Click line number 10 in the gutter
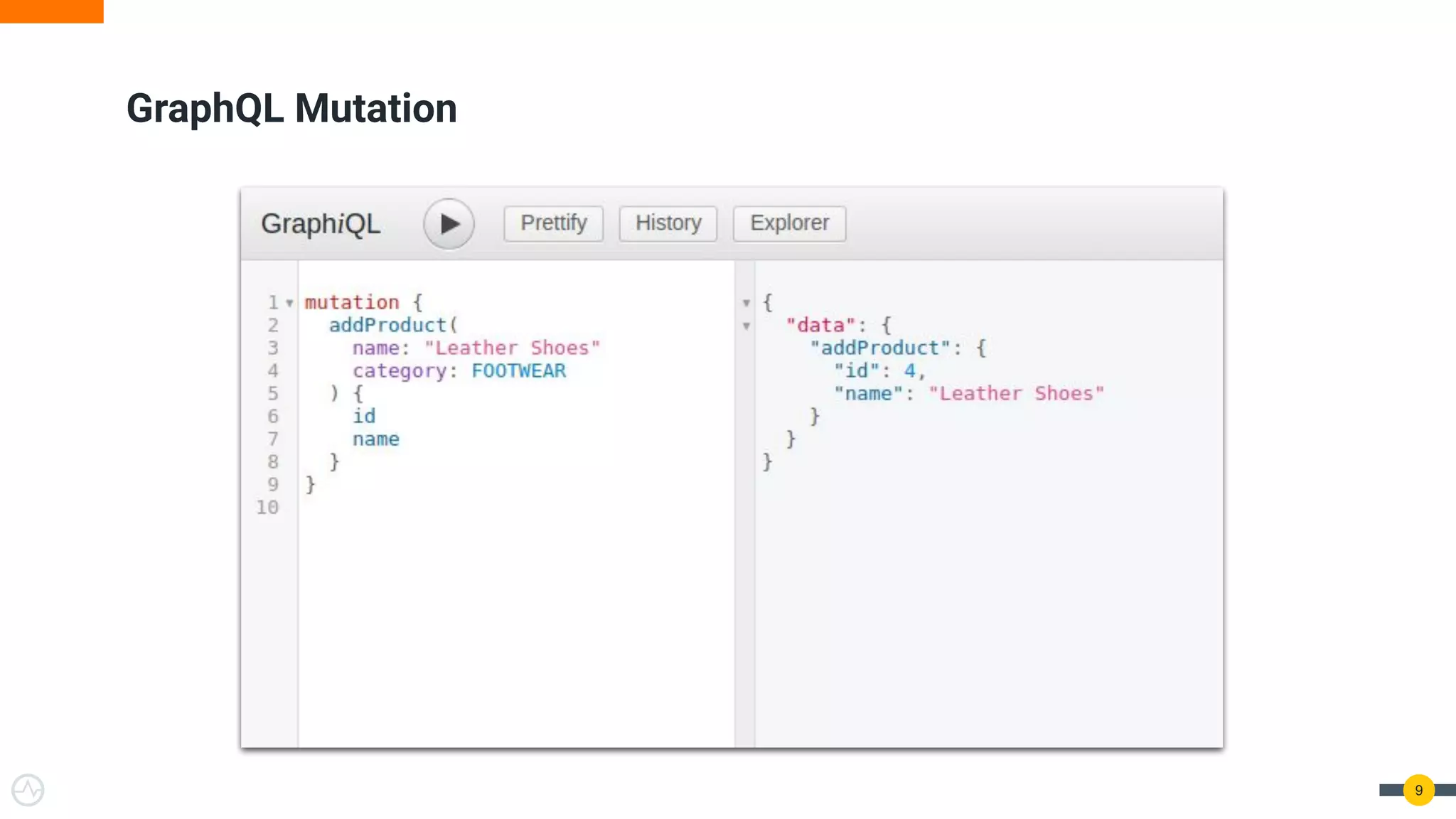The image size is (1456, 819). tap(268, 507)
